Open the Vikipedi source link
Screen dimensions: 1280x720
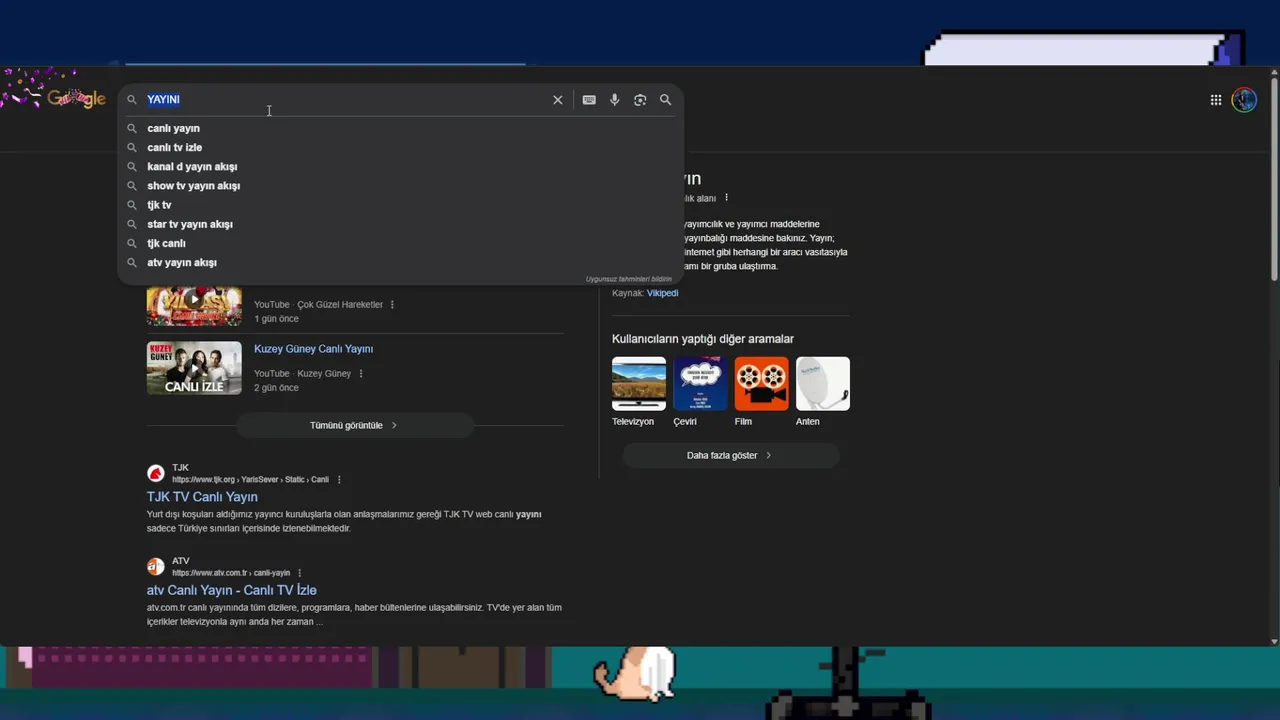(x=662, y=293)
